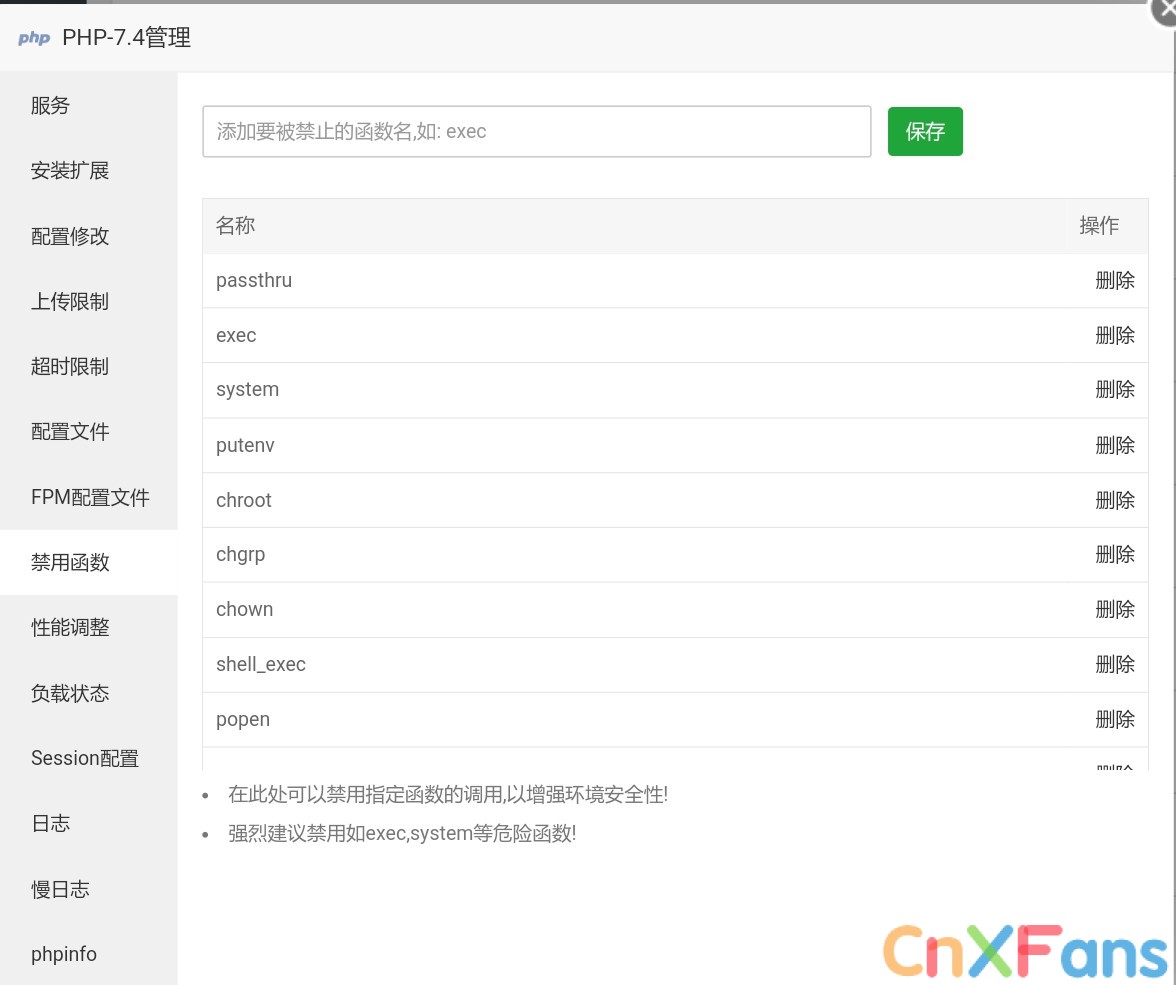Viewport: 1176px width, 985px height.
Task: Open the 服务 section in the sidebar
Action: pyautogui.click(x=50, y=105)
